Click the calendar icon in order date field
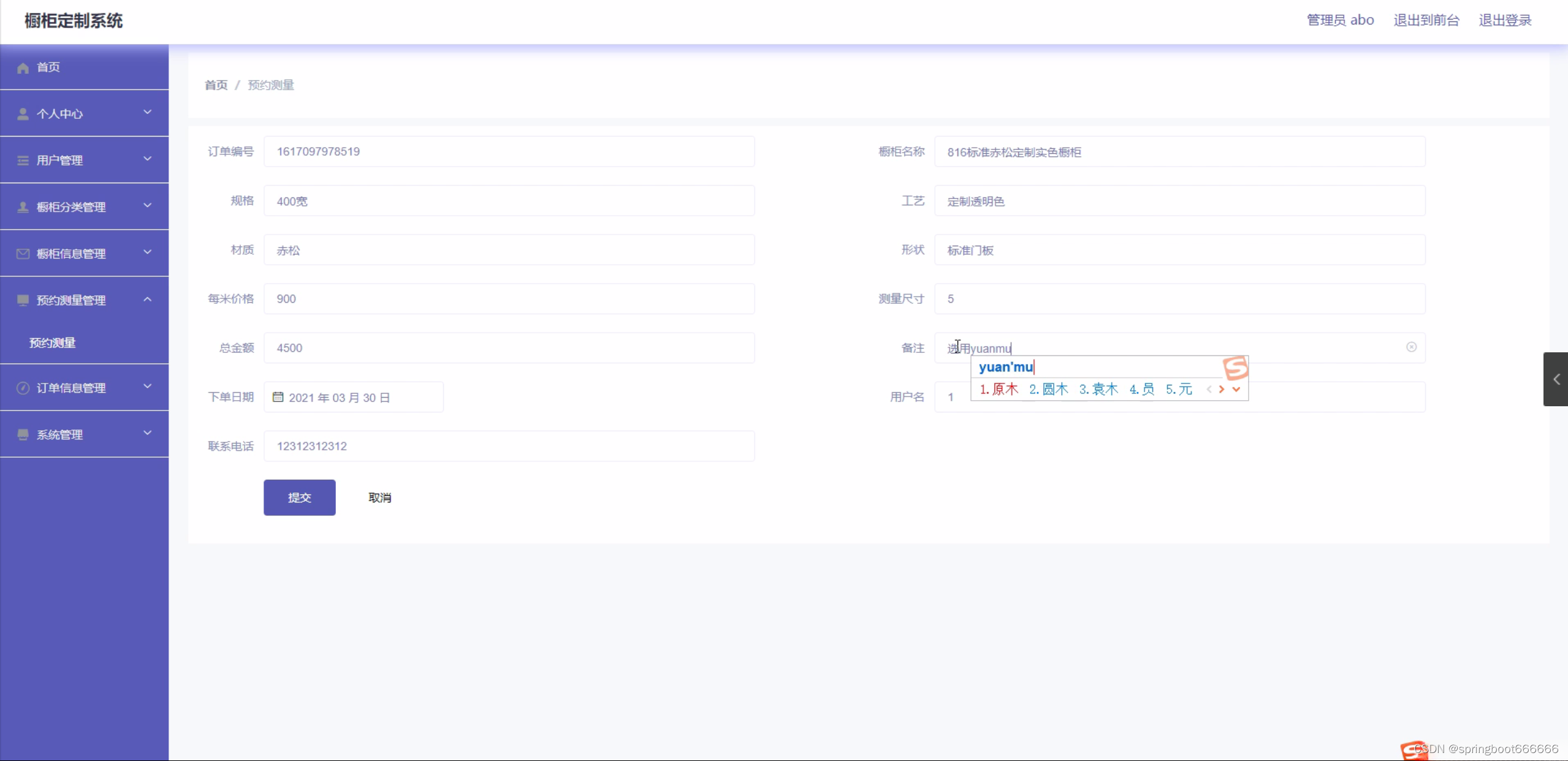 pyautogui.click(x=278, y=397)
